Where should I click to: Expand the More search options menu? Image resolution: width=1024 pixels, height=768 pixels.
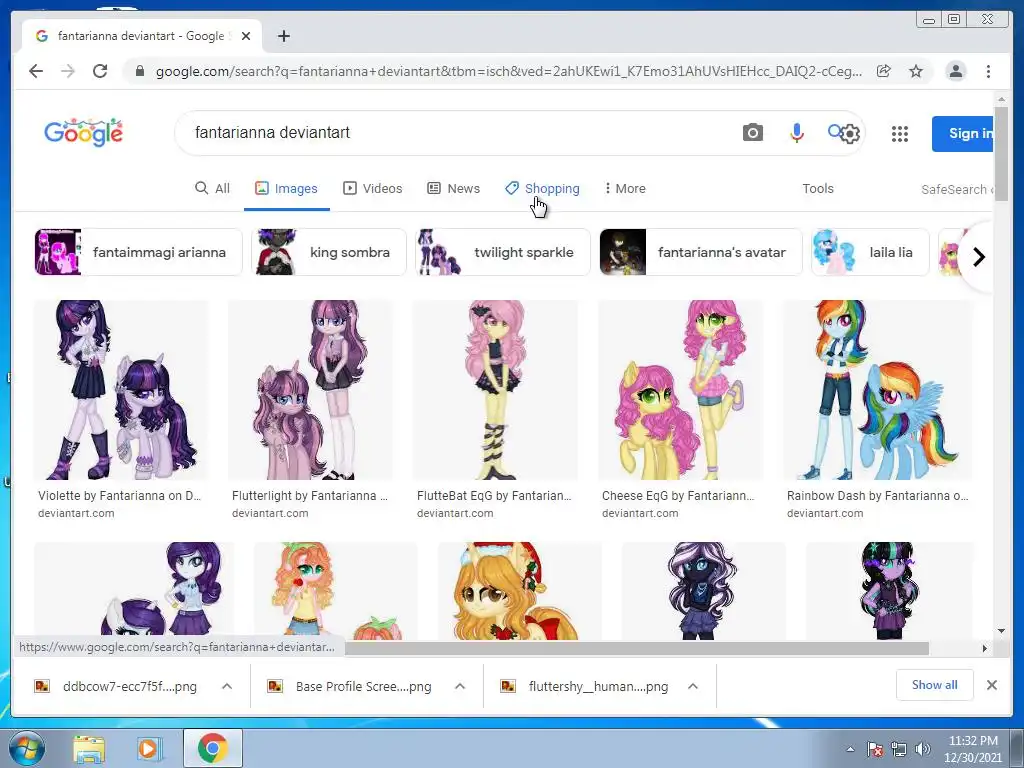625,188
